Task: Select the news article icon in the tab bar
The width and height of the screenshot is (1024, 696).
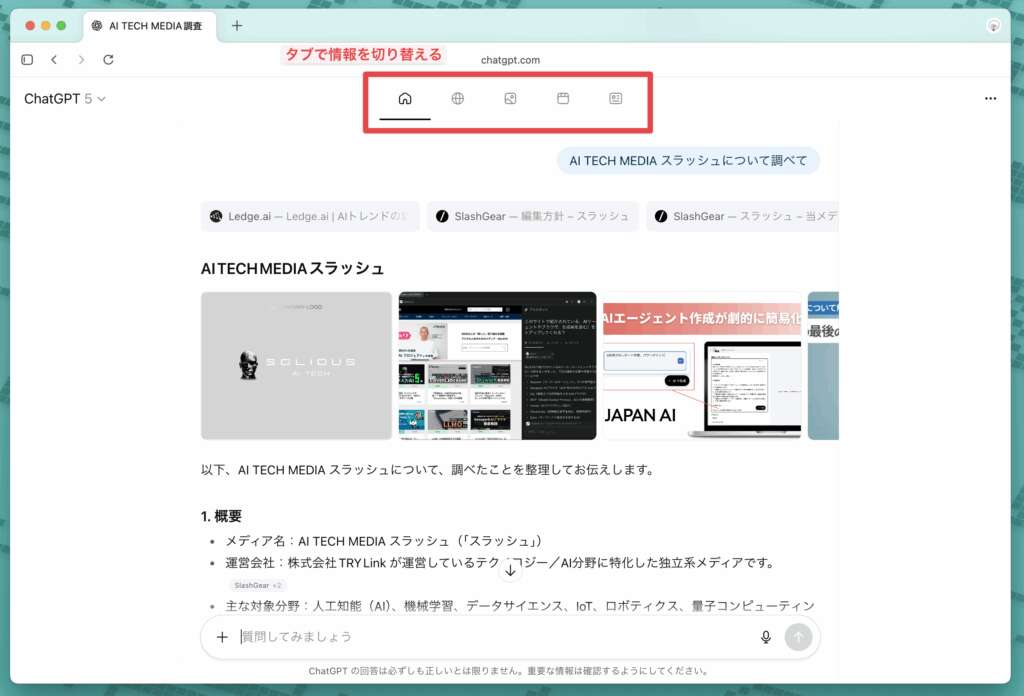Action: [x=615, y=98]
